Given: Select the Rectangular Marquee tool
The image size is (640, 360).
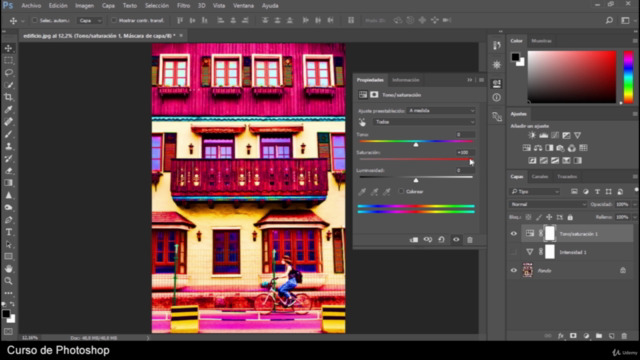Looking at the screenshot, I should coord(9,60).
